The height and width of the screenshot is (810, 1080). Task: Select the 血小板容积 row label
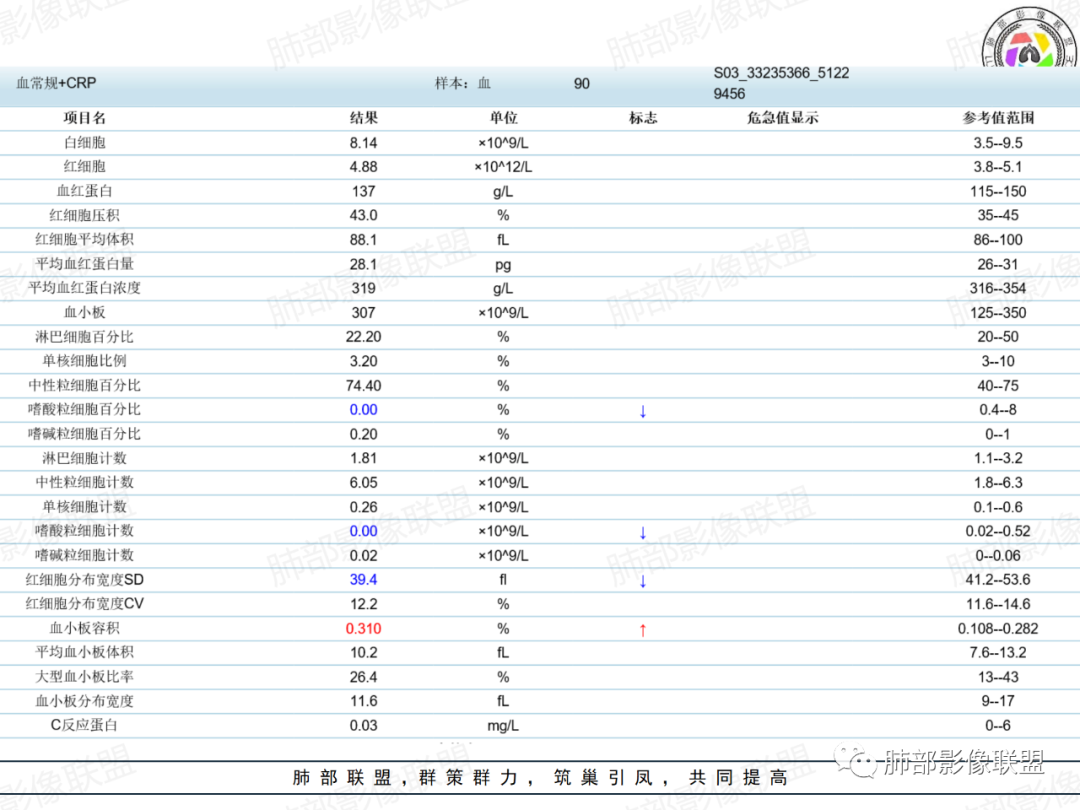(x=85, y=628)
